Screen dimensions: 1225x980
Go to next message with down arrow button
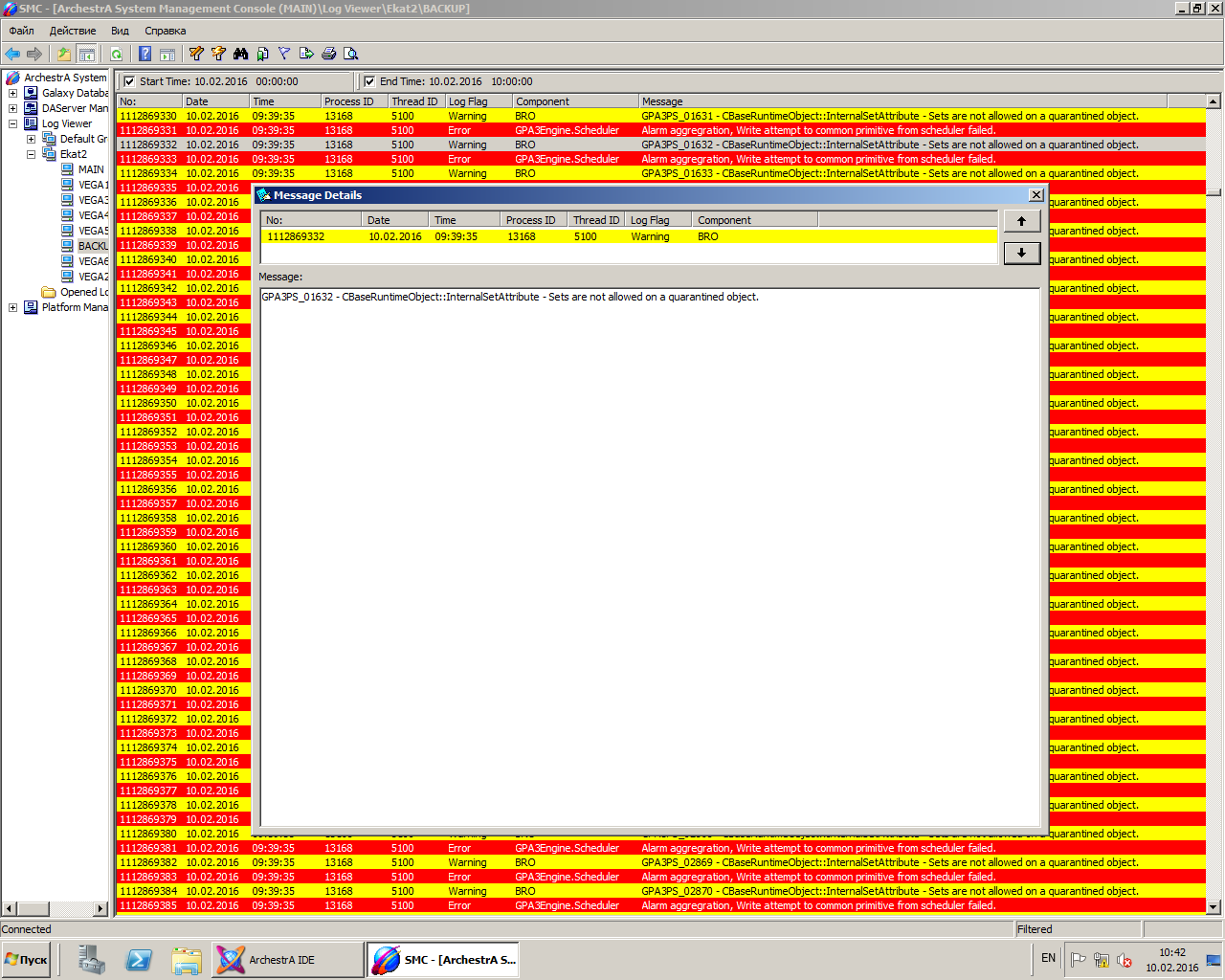pos(1021,253)
